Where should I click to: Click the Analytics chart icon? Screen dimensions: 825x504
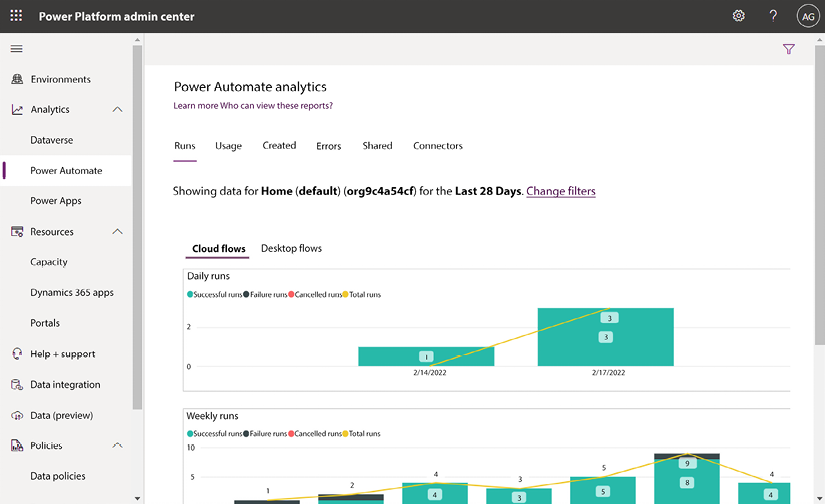[17, 109]
